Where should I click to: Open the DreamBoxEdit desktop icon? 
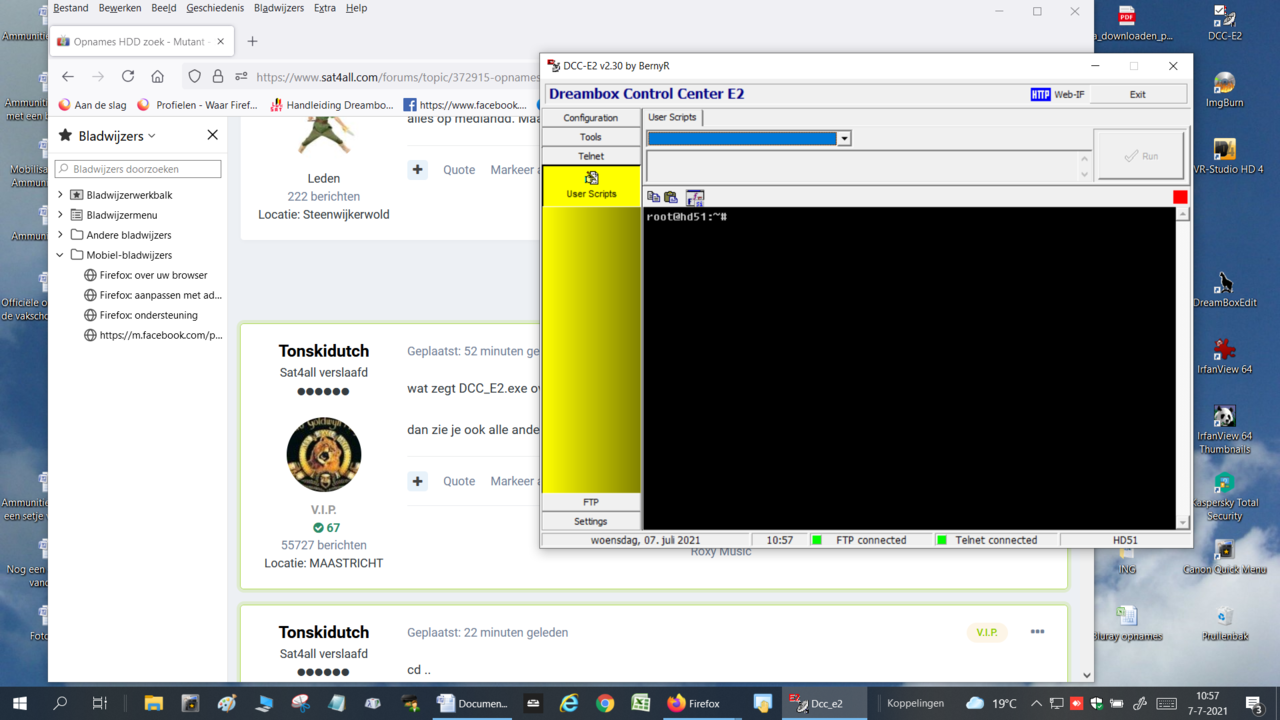click(x=1224, y=284)
